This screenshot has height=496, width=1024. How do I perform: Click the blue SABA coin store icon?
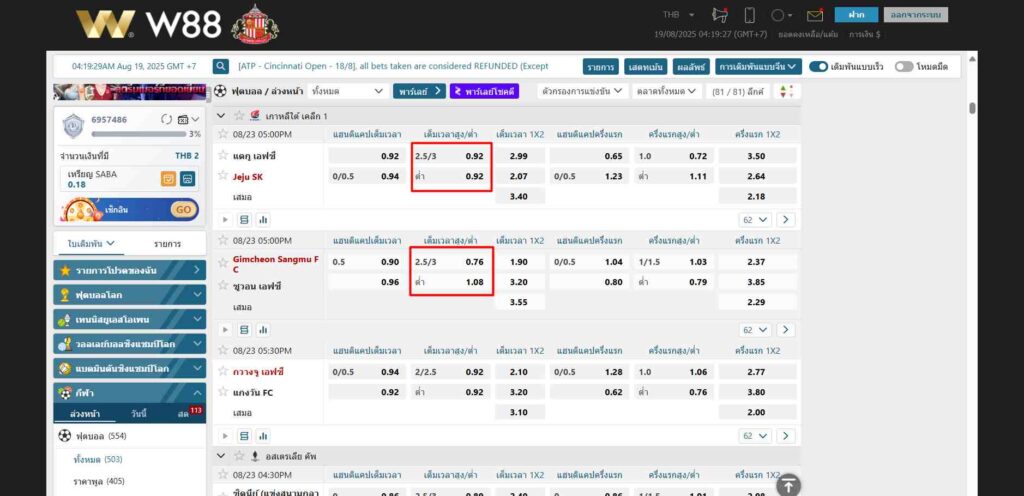[x=187, y=178]
